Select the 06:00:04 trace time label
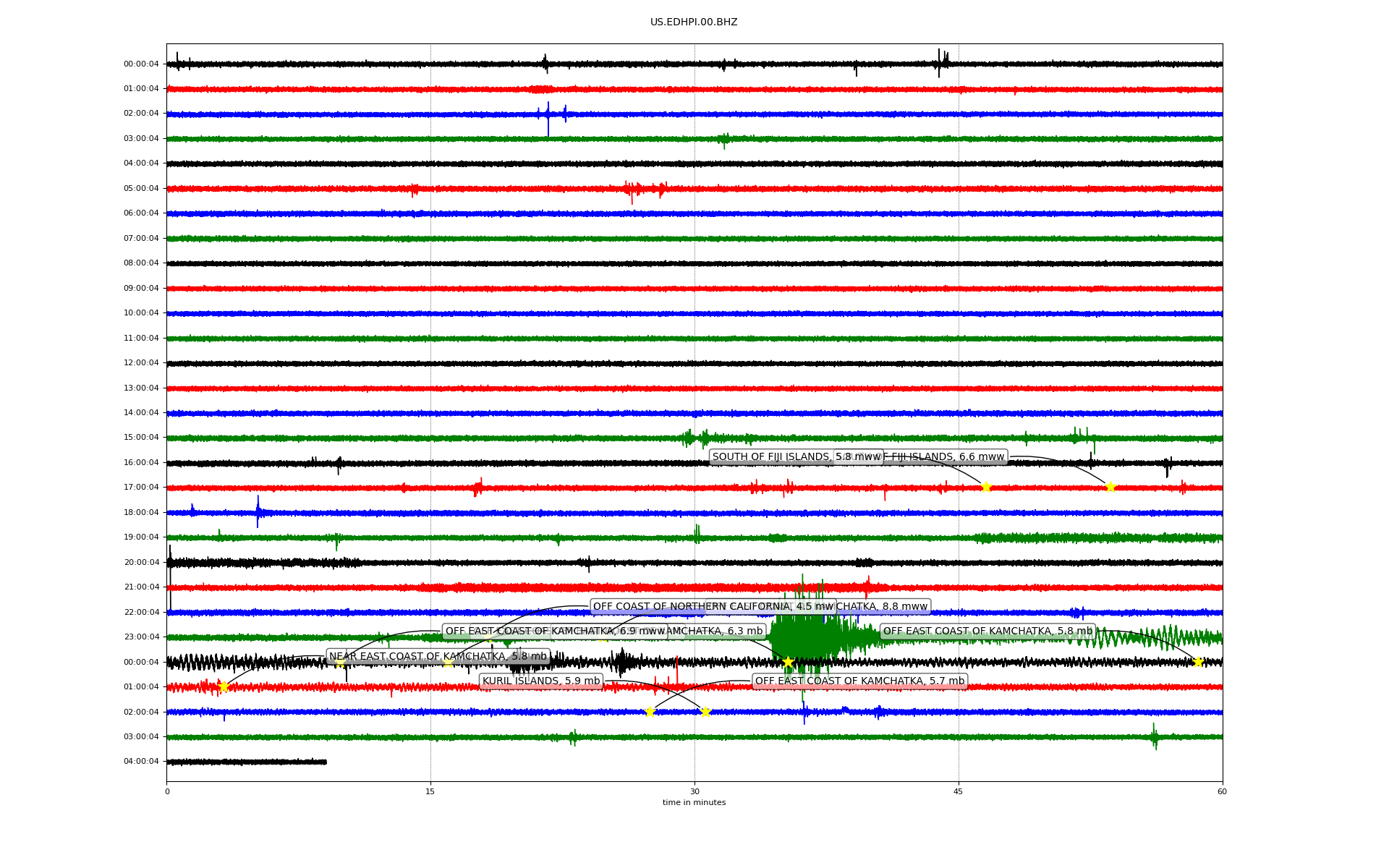The width and height of the screenshot is (1389, 868). click(141, 213)
